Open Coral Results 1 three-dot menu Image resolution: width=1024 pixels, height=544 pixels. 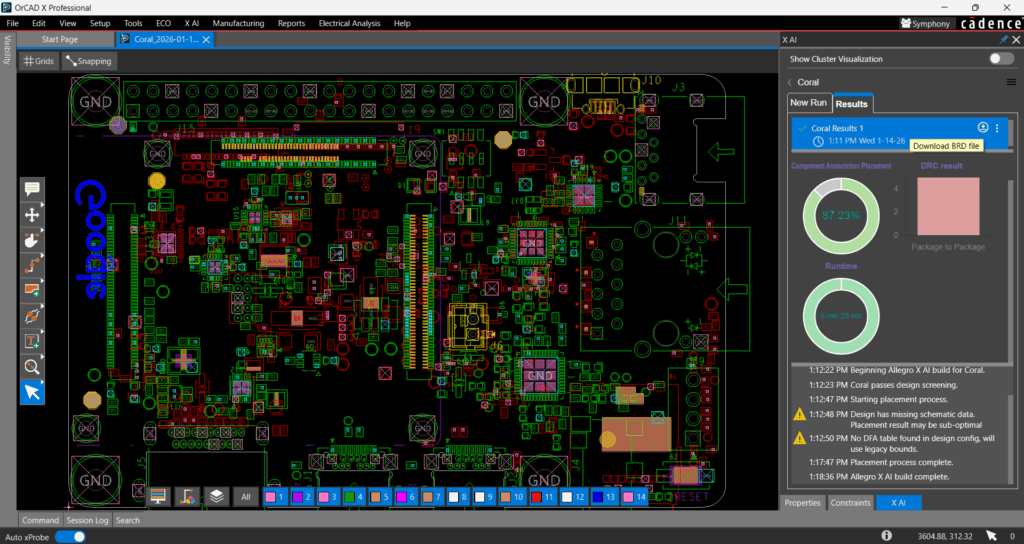tap(997, 128)
